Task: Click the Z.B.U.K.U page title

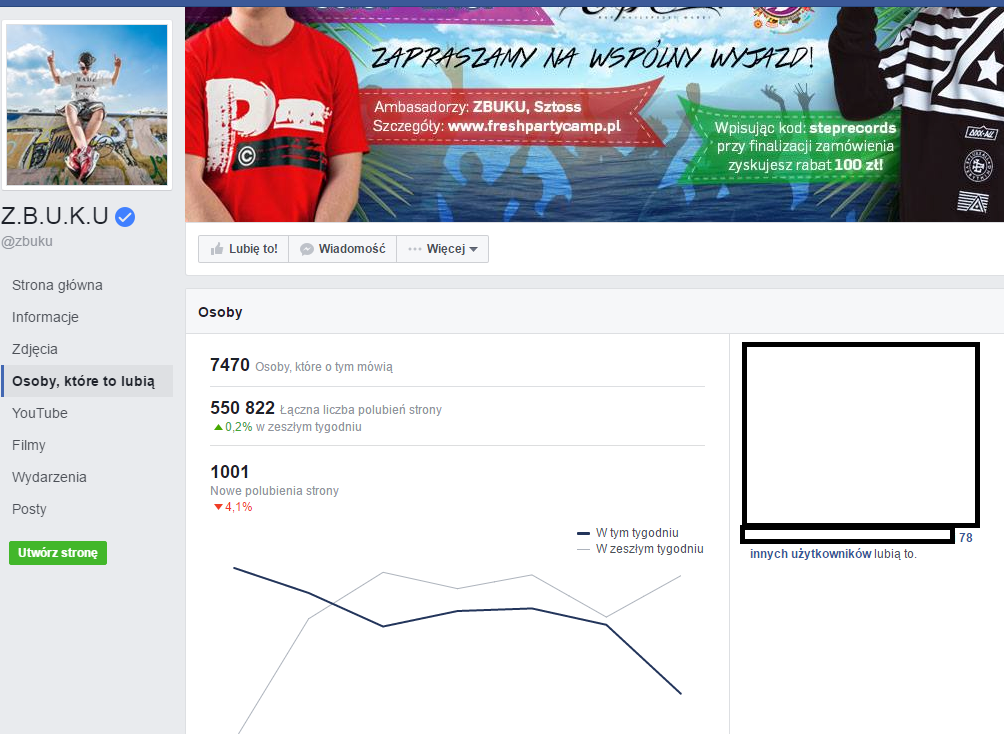Action: coord(55,216)
